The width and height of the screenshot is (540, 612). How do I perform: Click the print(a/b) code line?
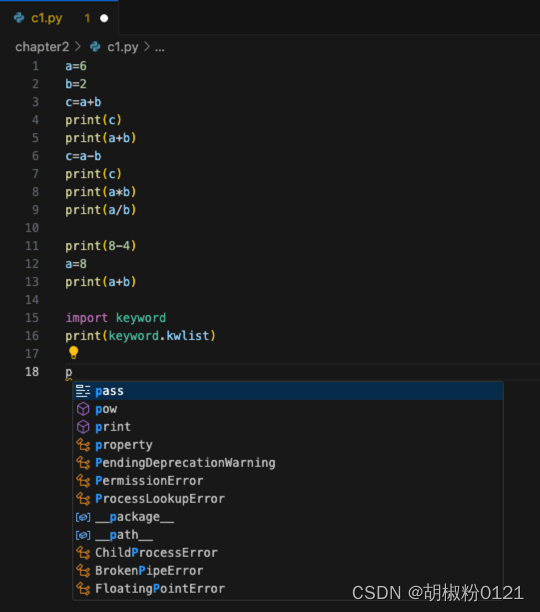tap(101, 210)
